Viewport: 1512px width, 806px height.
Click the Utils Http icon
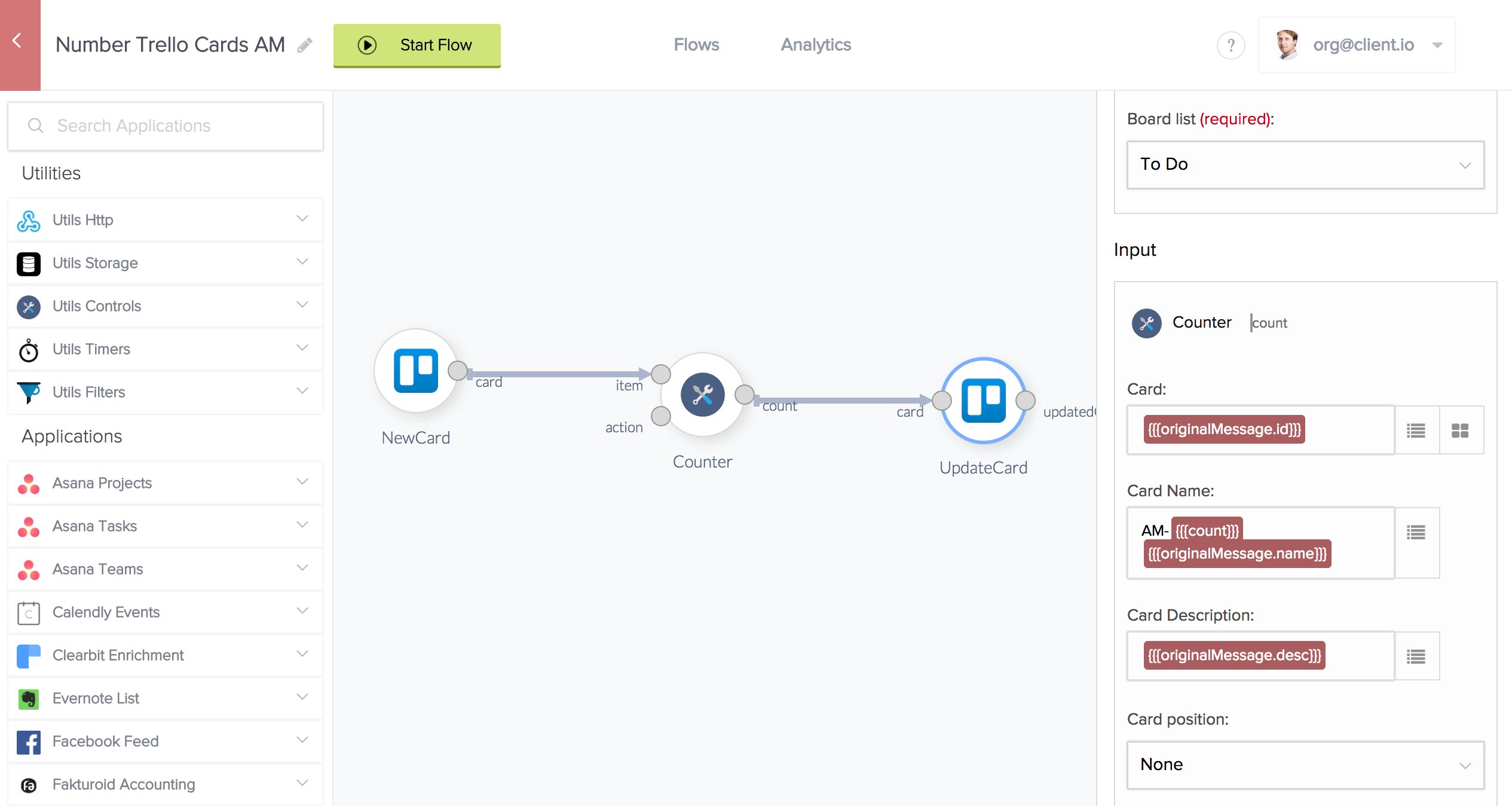pos(29,221)
